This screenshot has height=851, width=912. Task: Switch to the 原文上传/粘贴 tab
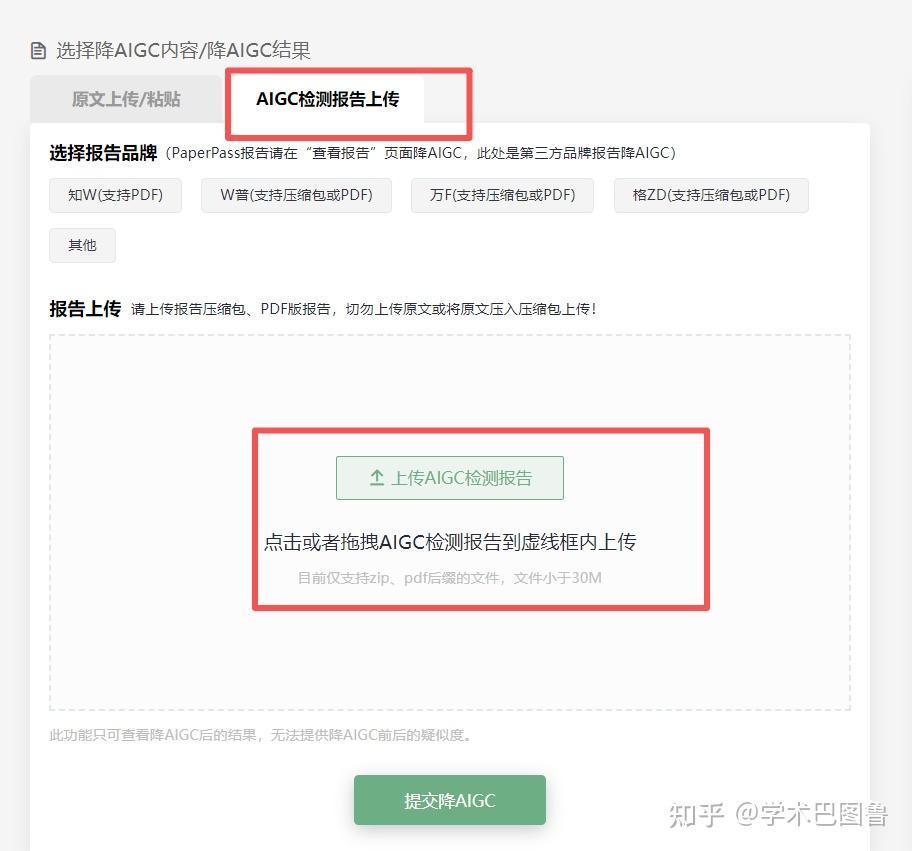[x=126, y=99]
